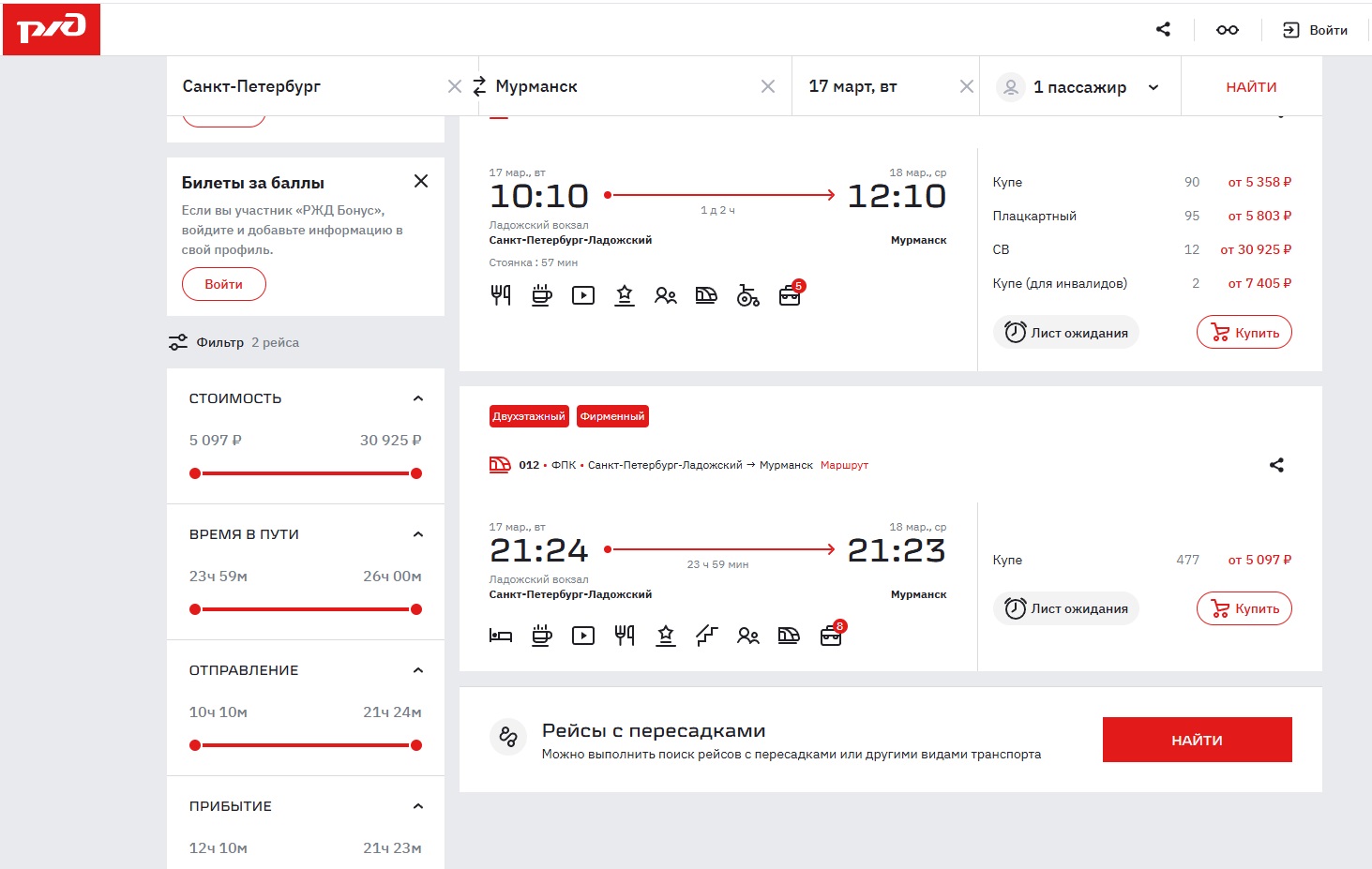The height and width of the screenshot is (869, 1372).
Task: Collapse the ОТПРАВЛЕНИЕ filter section
Action: (418, 670)
